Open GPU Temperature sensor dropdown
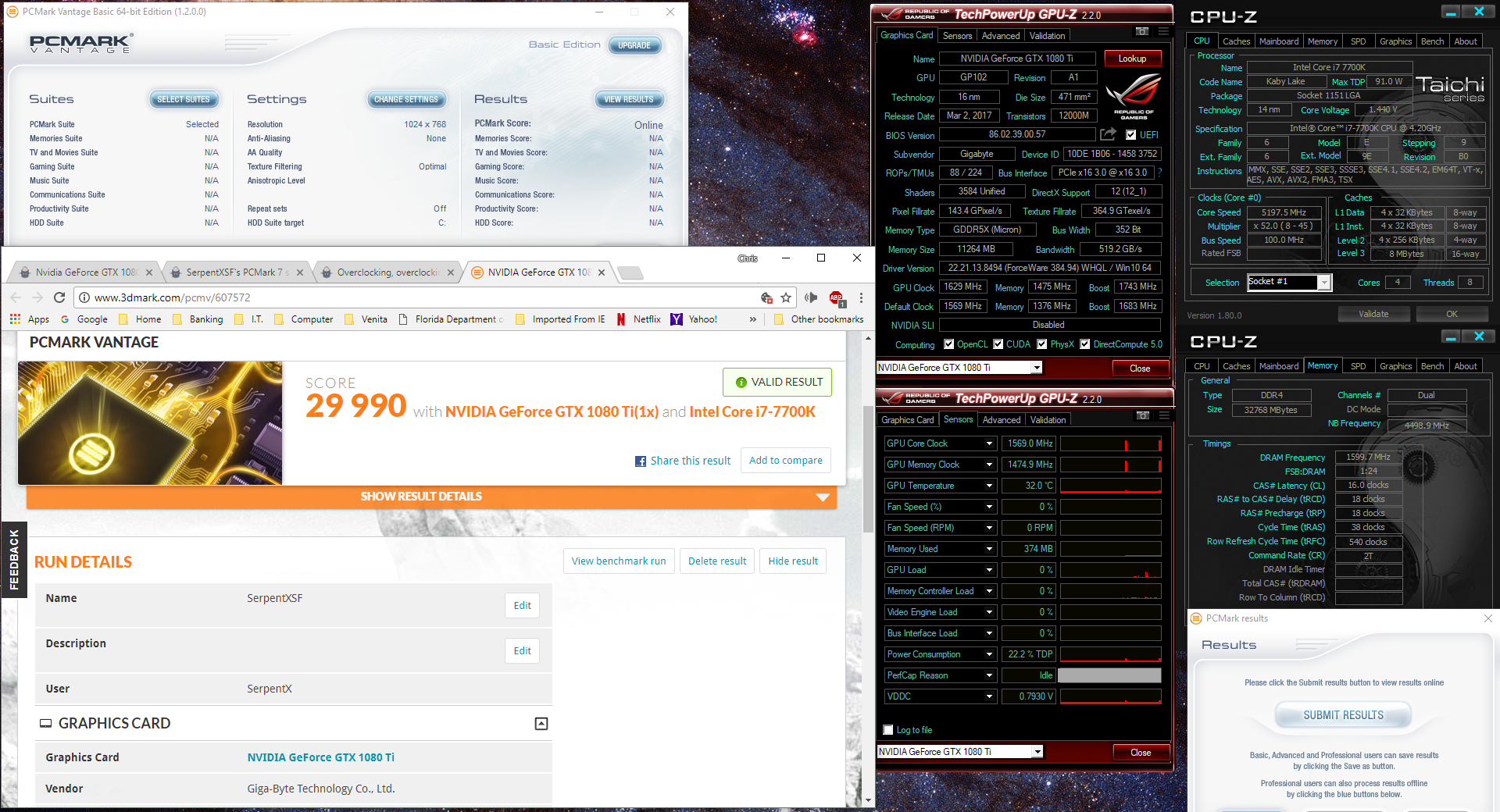1500x812 pixels. (989, 486)
